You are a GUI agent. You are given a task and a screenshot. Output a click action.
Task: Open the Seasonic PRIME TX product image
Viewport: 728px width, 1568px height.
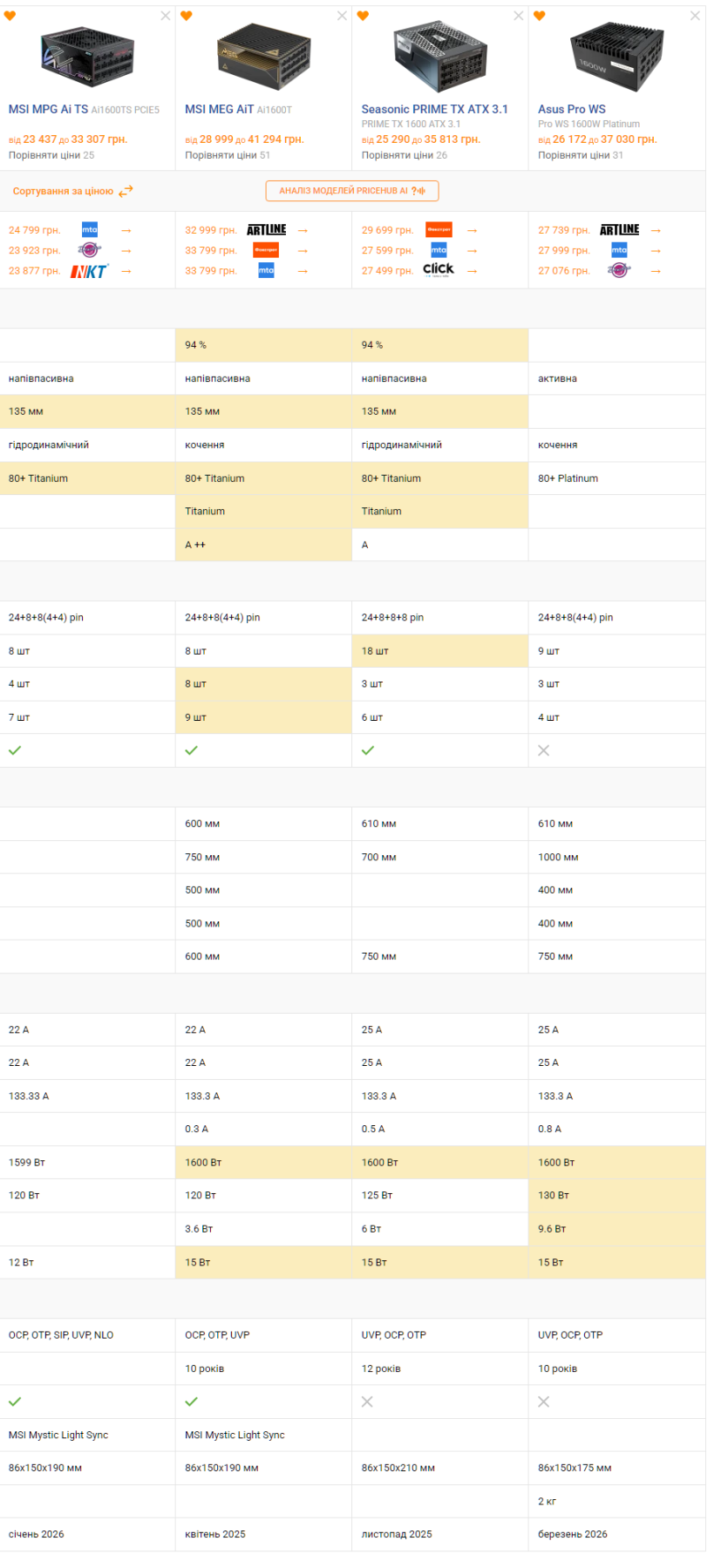tap(440, 57)
